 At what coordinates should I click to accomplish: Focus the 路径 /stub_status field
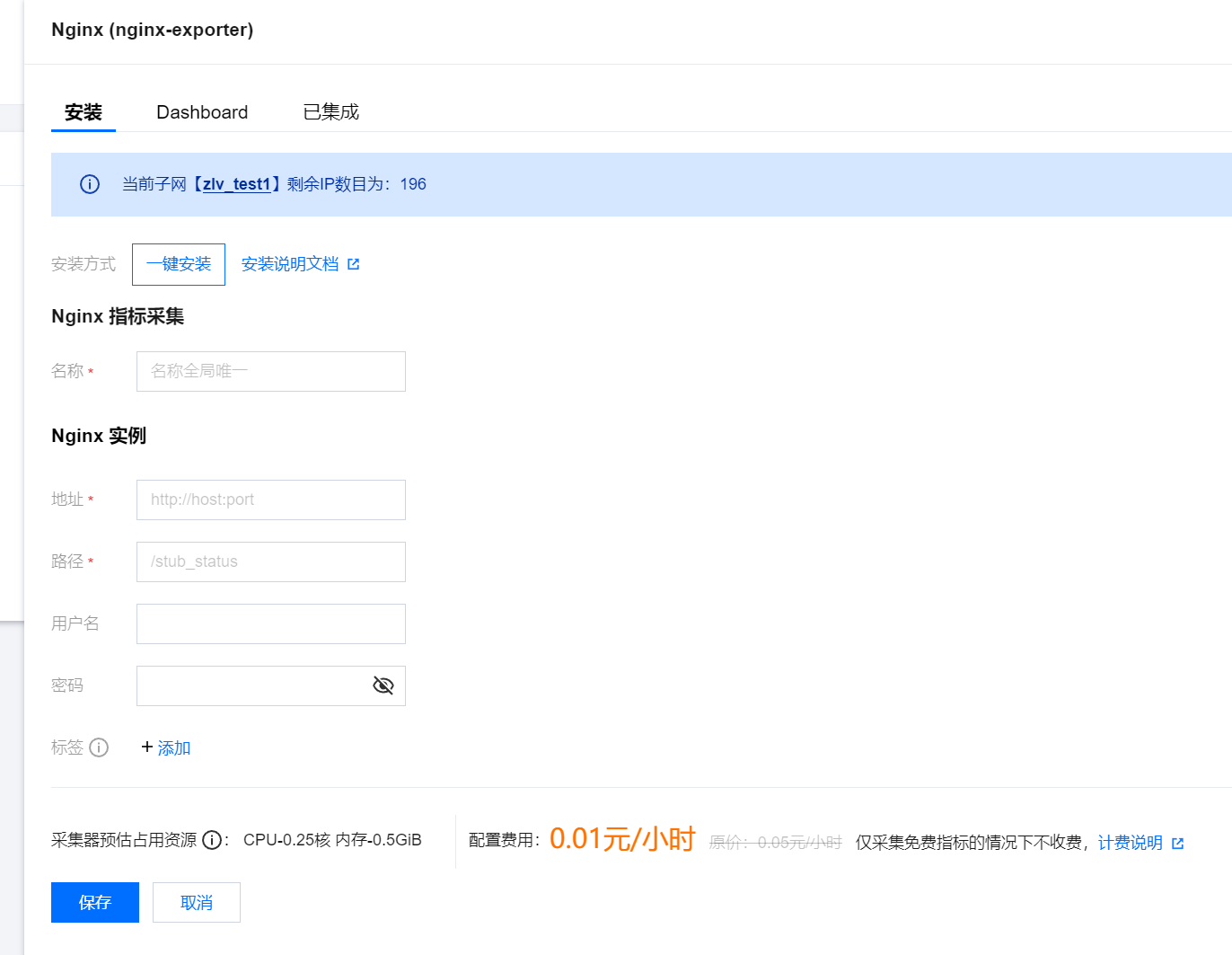(x=271, y=562)
